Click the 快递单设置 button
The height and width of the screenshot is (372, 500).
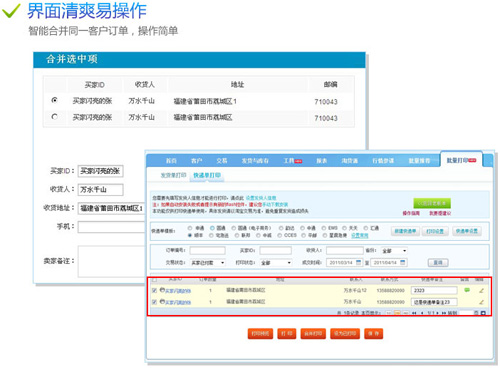point(467,231)
